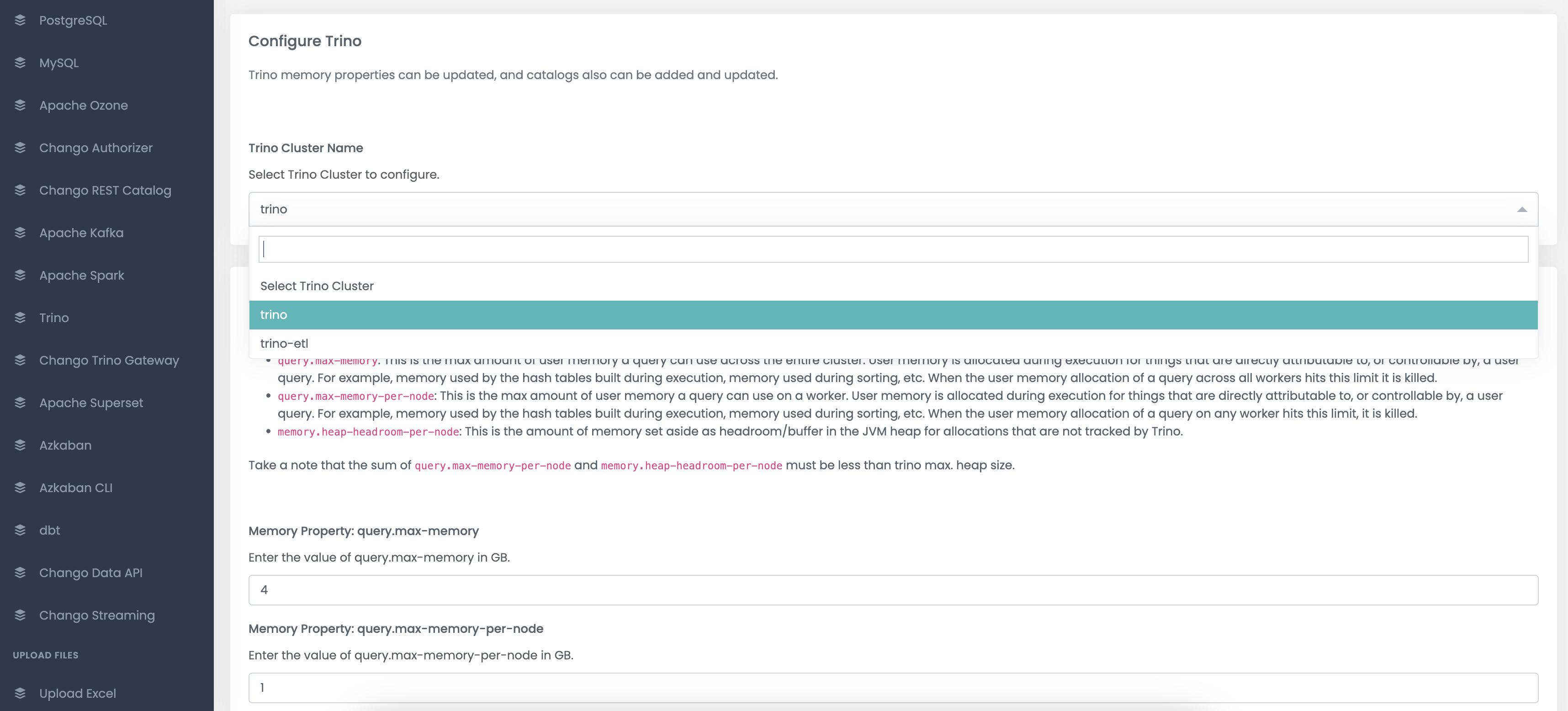
Task: Focus the dropdown search field
Action: coord(893,249)
